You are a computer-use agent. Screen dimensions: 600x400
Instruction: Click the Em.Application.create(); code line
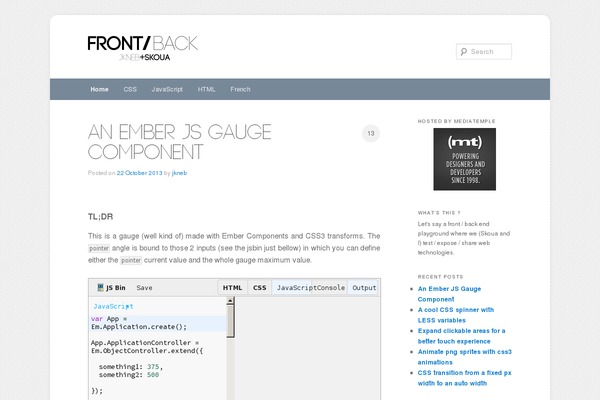pos(139,327)
